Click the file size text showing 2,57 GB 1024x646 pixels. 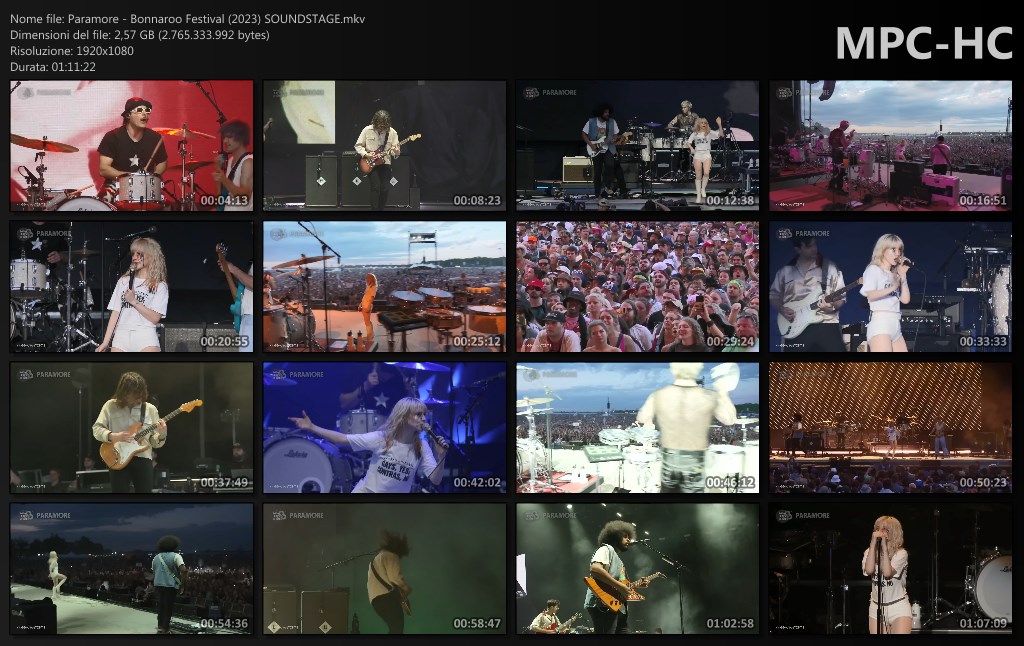coord(139,35)
